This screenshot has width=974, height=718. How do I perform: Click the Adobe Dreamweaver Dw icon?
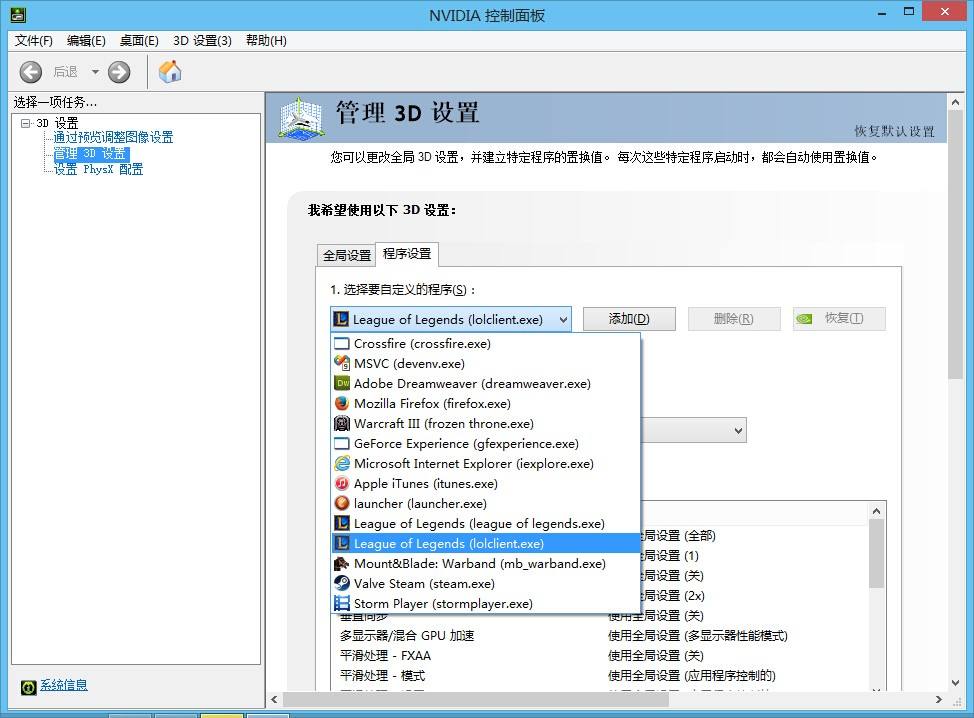tap(342, 383)
